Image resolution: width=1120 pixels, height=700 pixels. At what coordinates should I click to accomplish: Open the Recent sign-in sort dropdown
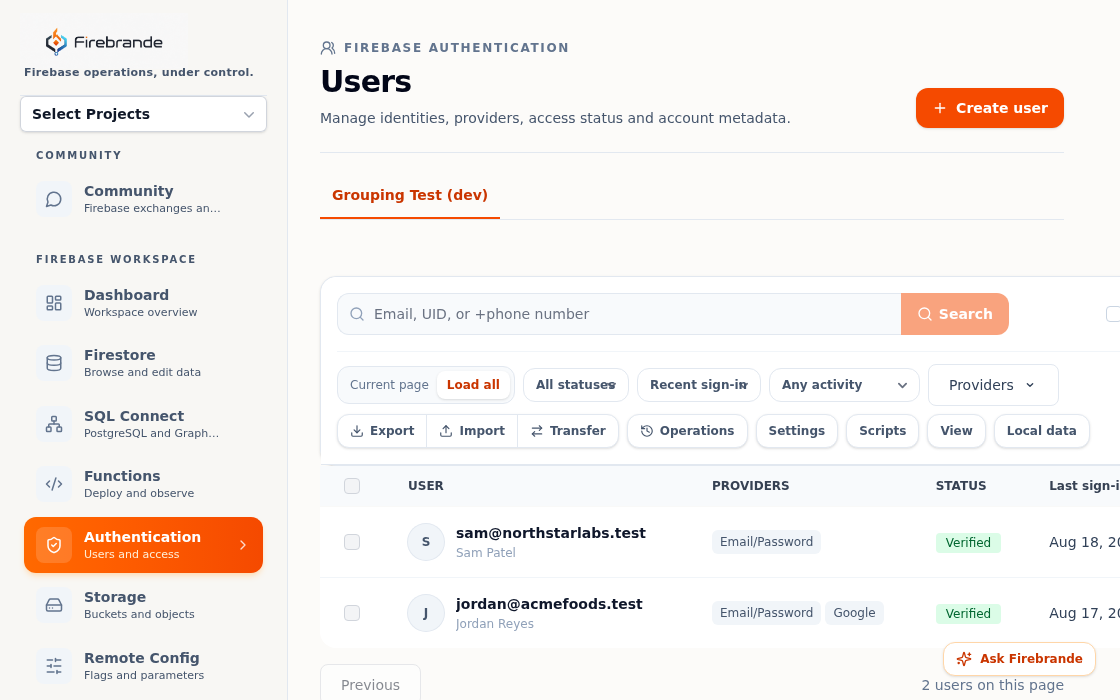[x=699, y=385]
